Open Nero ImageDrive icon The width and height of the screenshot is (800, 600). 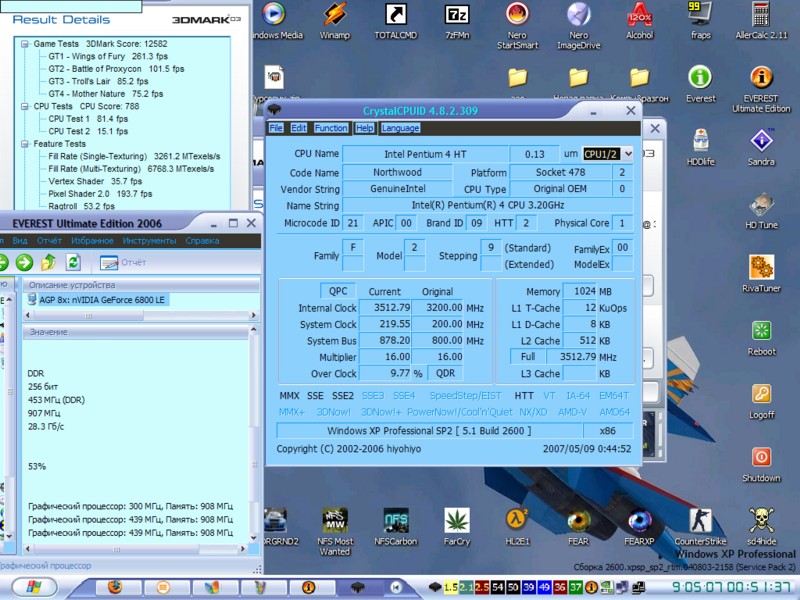click(579, 24)
